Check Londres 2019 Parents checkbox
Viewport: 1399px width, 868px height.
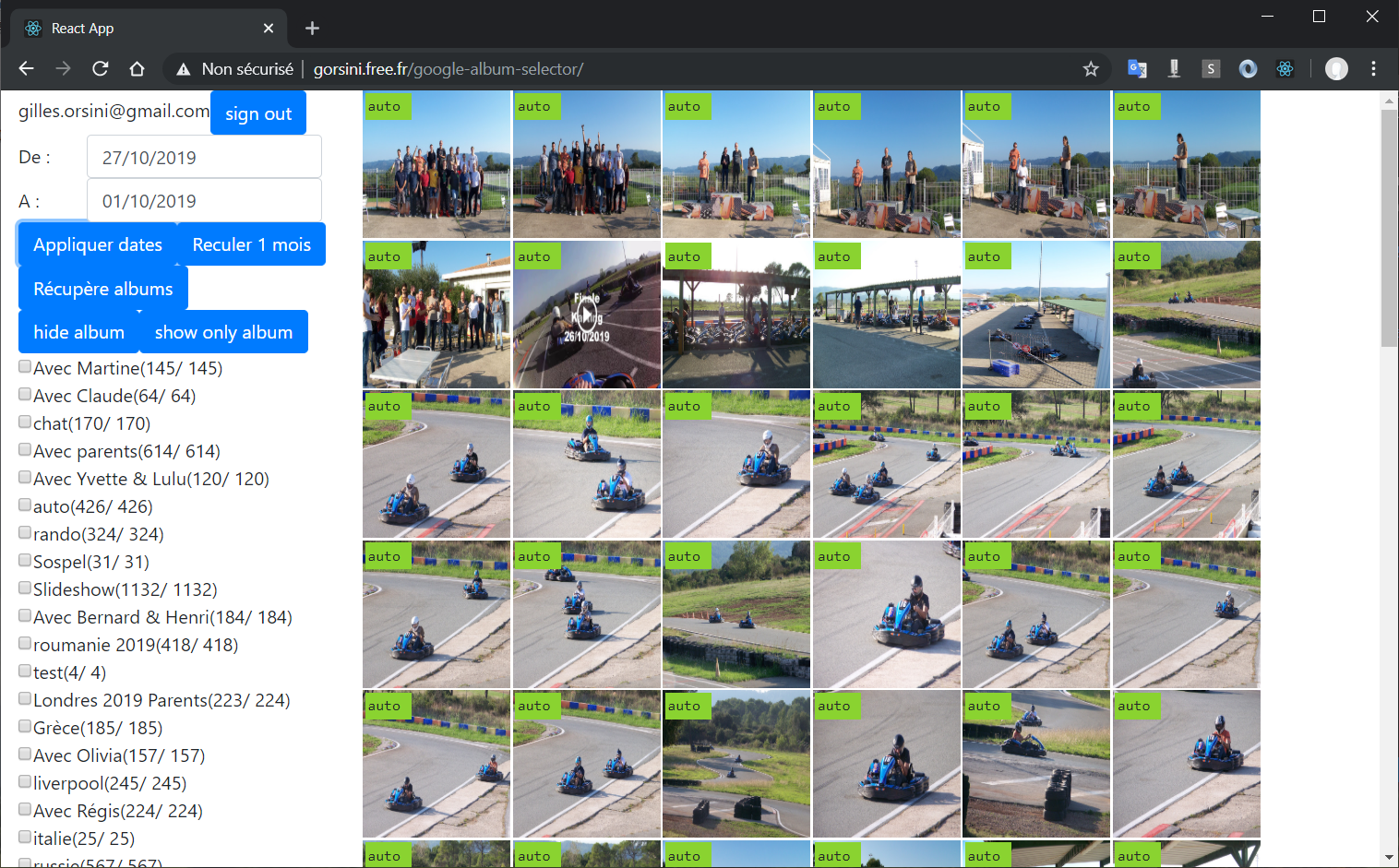point(25,698)
